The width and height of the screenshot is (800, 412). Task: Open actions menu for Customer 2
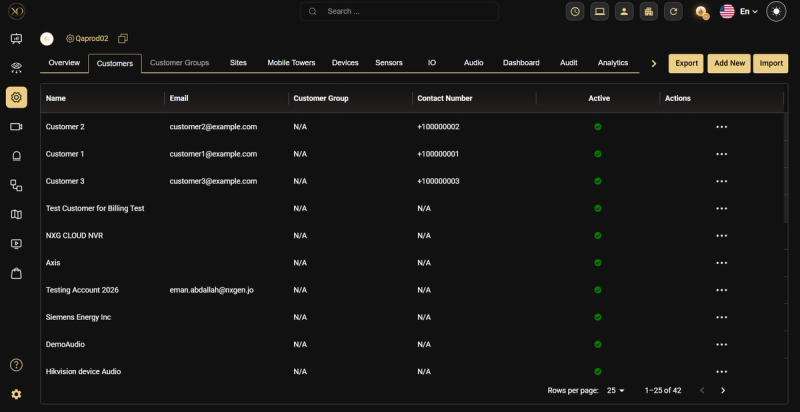pyautogui.click(x=721, y=127)
